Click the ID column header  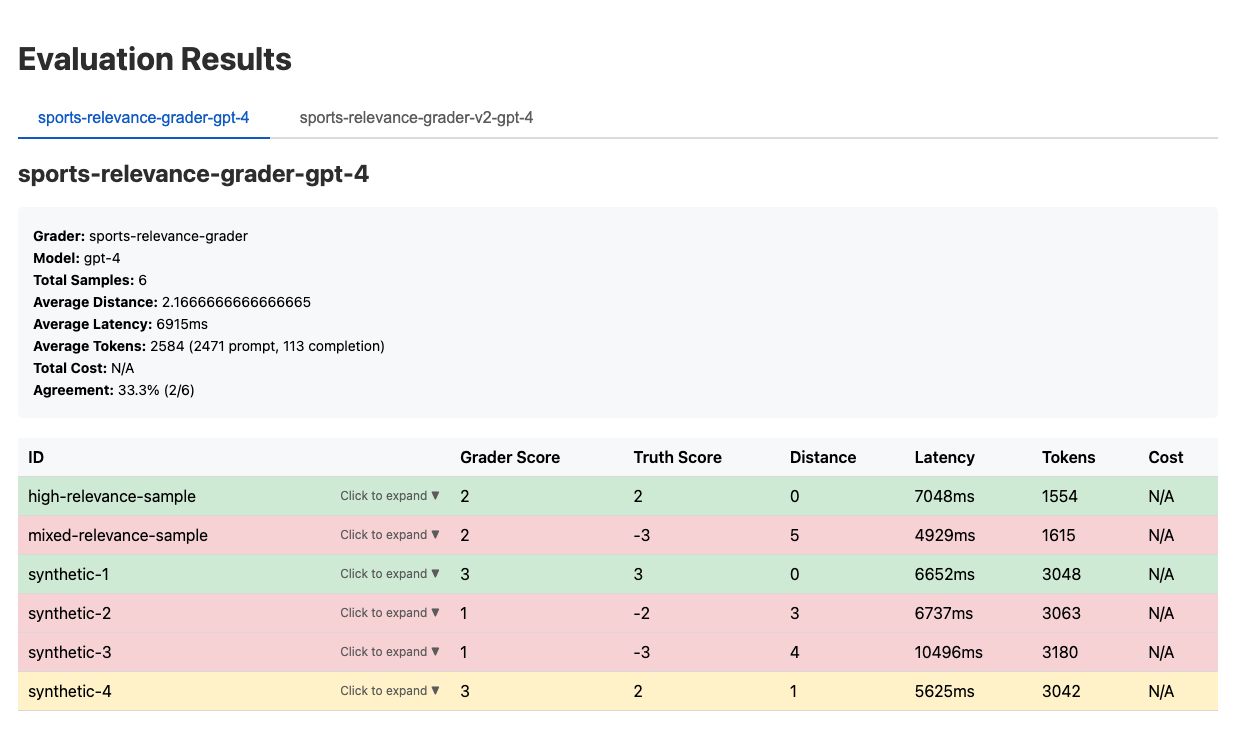[x=36, y=457]
